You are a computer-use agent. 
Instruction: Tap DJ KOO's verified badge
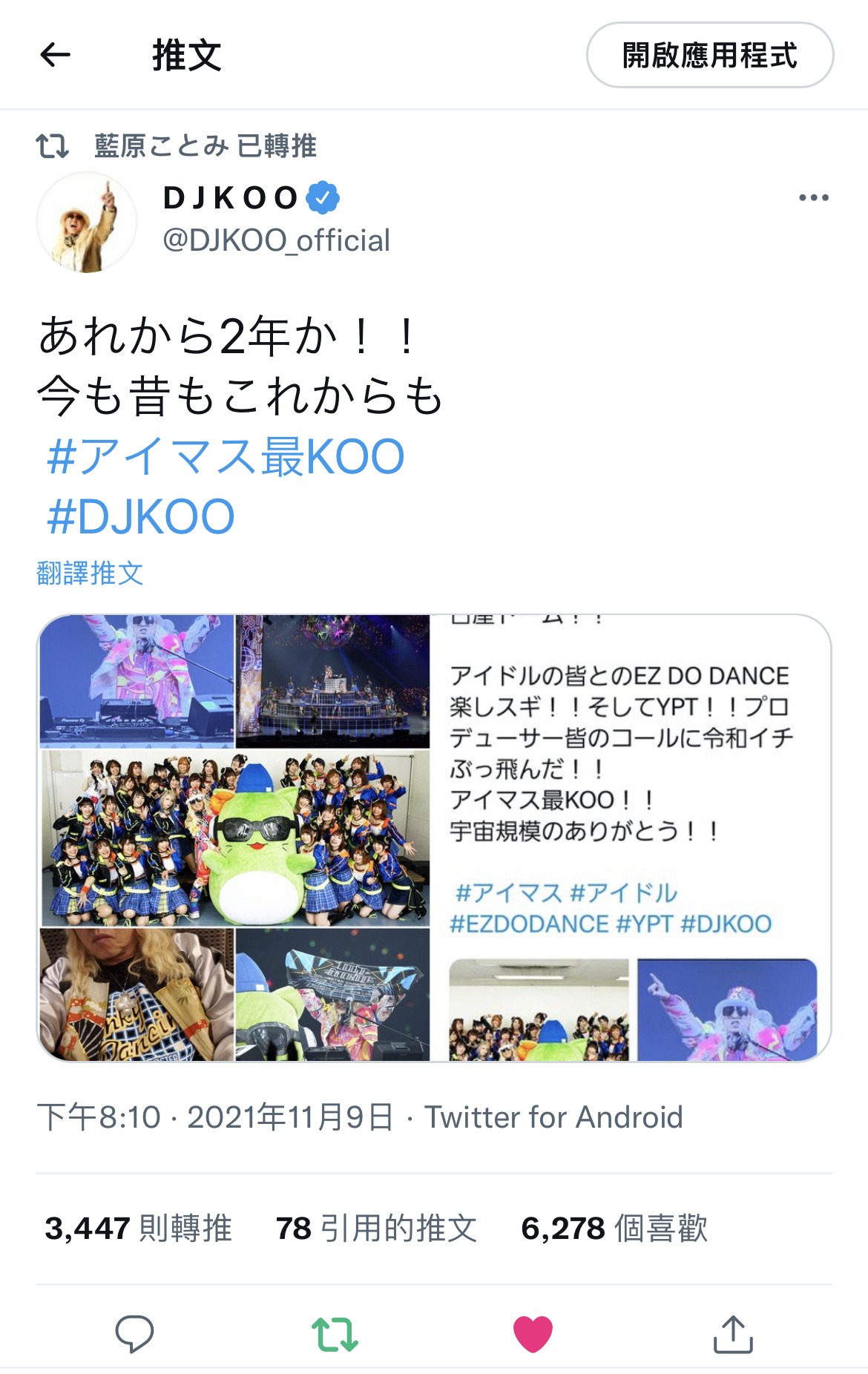[x=323, y=197]
